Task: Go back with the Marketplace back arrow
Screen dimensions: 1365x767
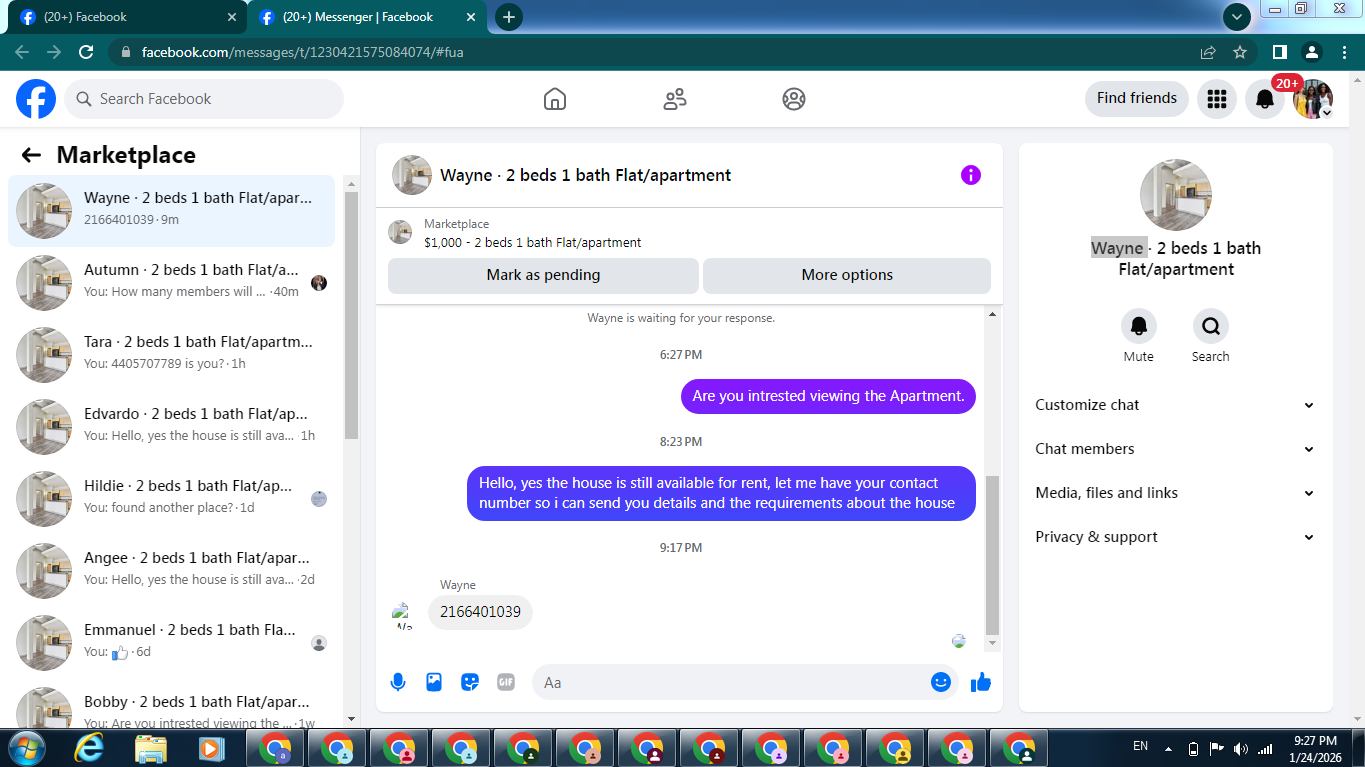Action: click(31, 155)
